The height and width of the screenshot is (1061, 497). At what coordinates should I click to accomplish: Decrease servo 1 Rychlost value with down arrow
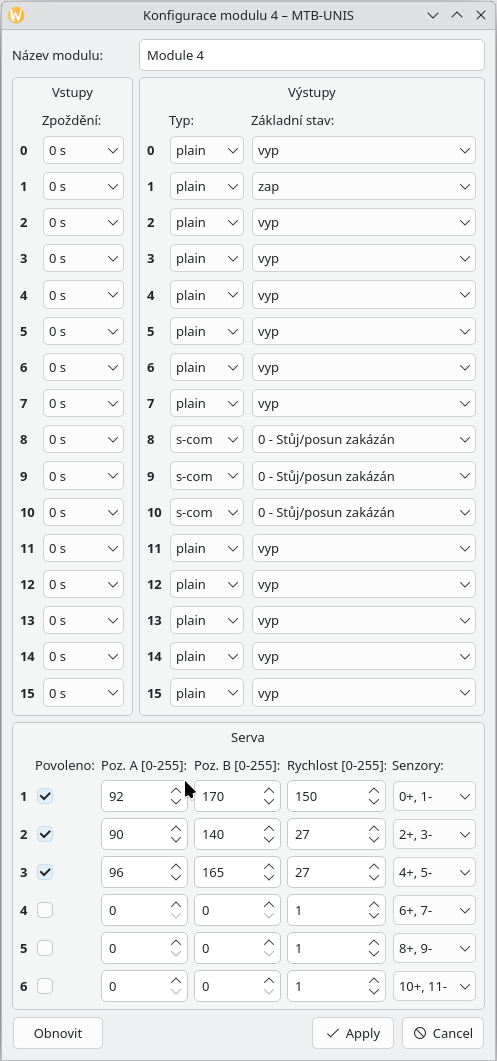coord(374,803)
